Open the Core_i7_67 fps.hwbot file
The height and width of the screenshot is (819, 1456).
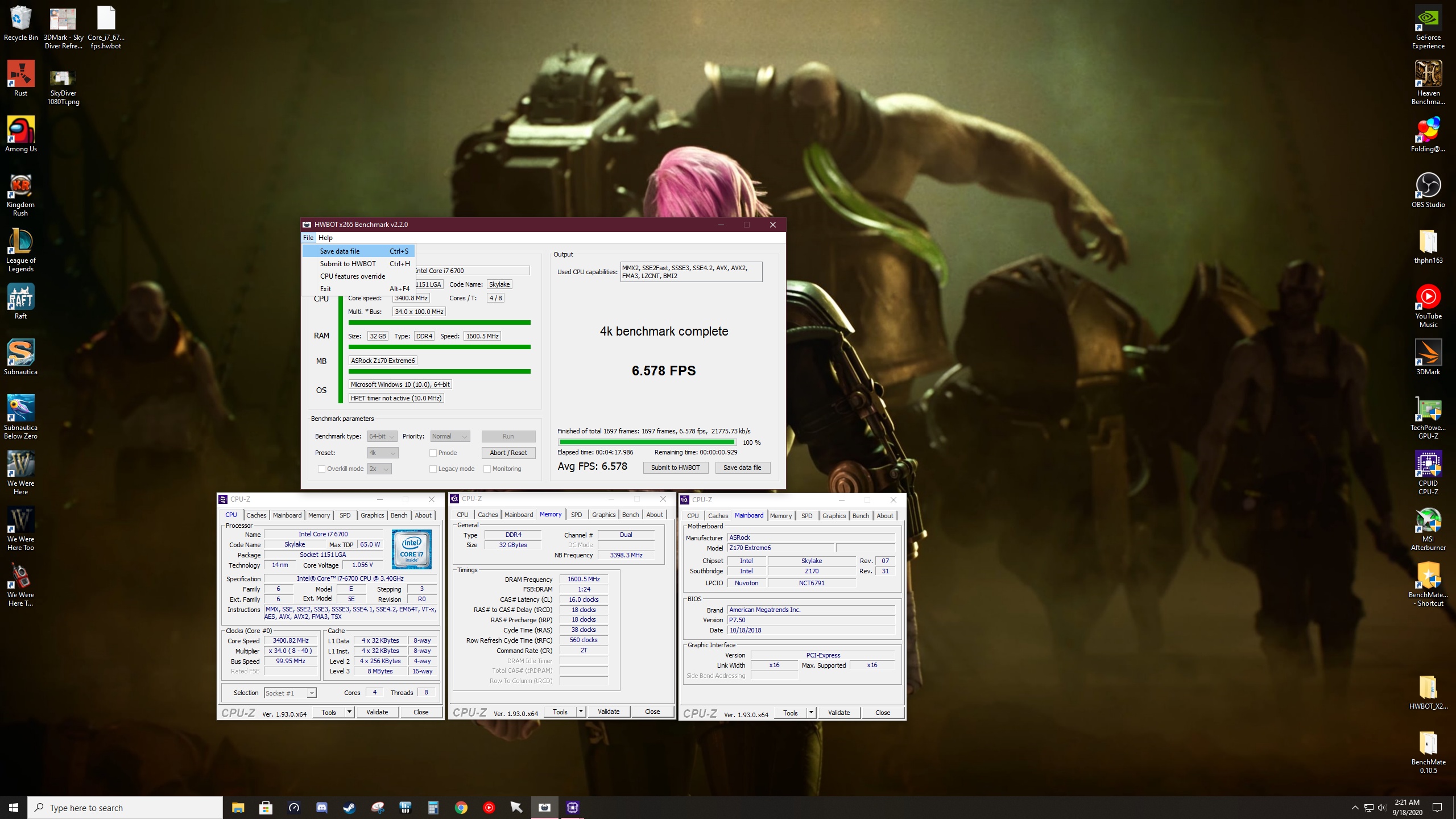pyautogui.click(x=106, y=27)
